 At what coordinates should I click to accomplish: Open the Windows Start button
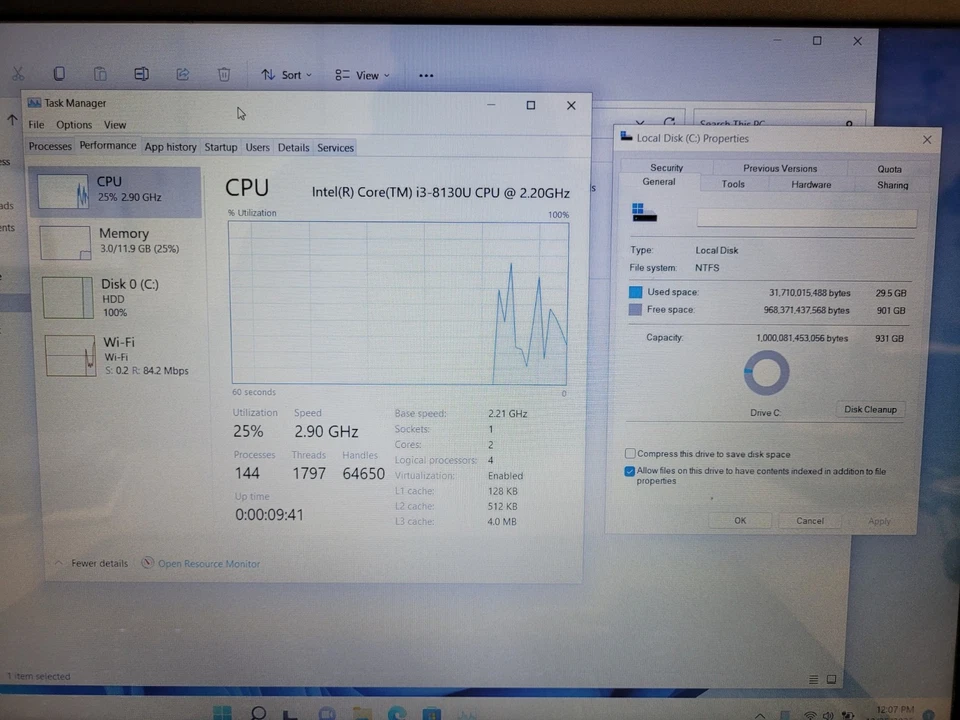tap(223, 713)
